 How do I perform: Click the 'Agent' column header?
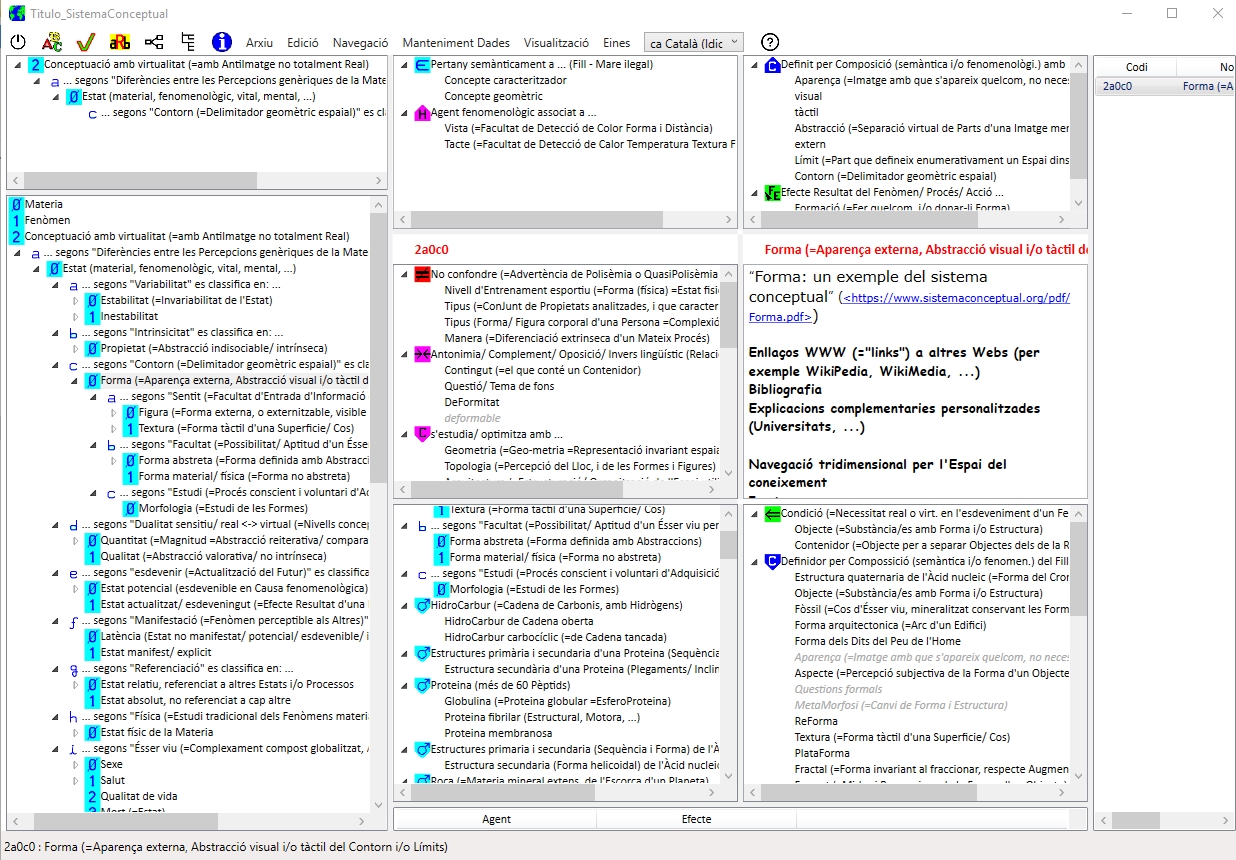(x=496, y=819)
